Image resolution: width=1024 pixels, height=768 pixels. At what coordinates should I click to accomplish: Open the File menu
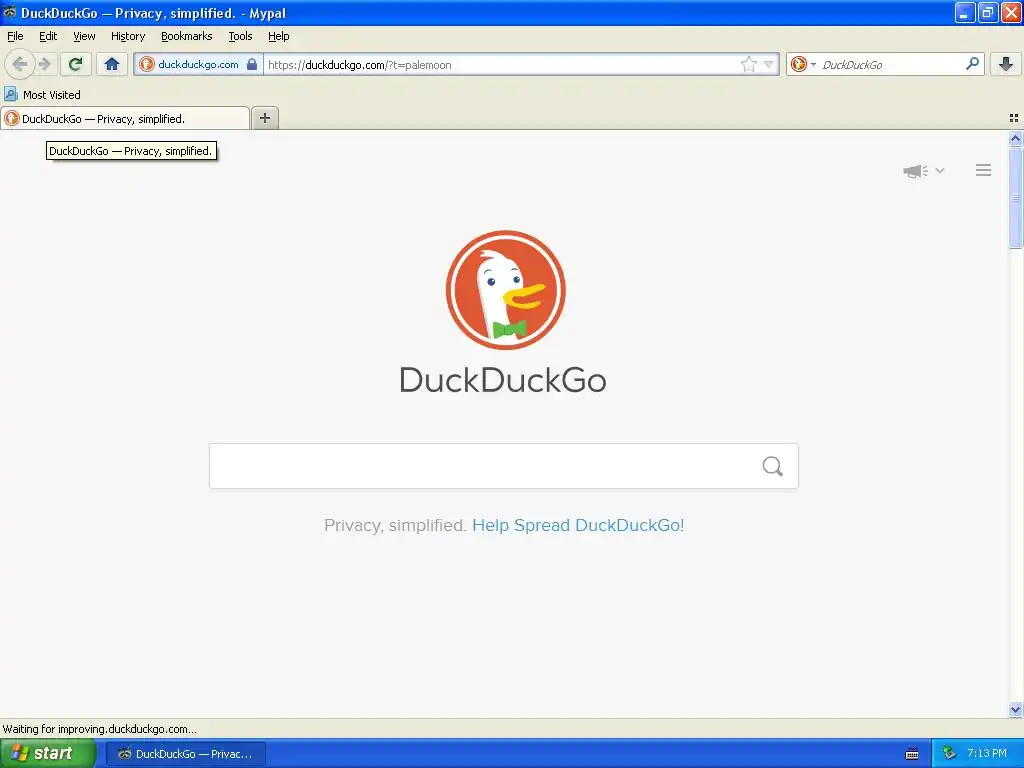tap(15, 36)
